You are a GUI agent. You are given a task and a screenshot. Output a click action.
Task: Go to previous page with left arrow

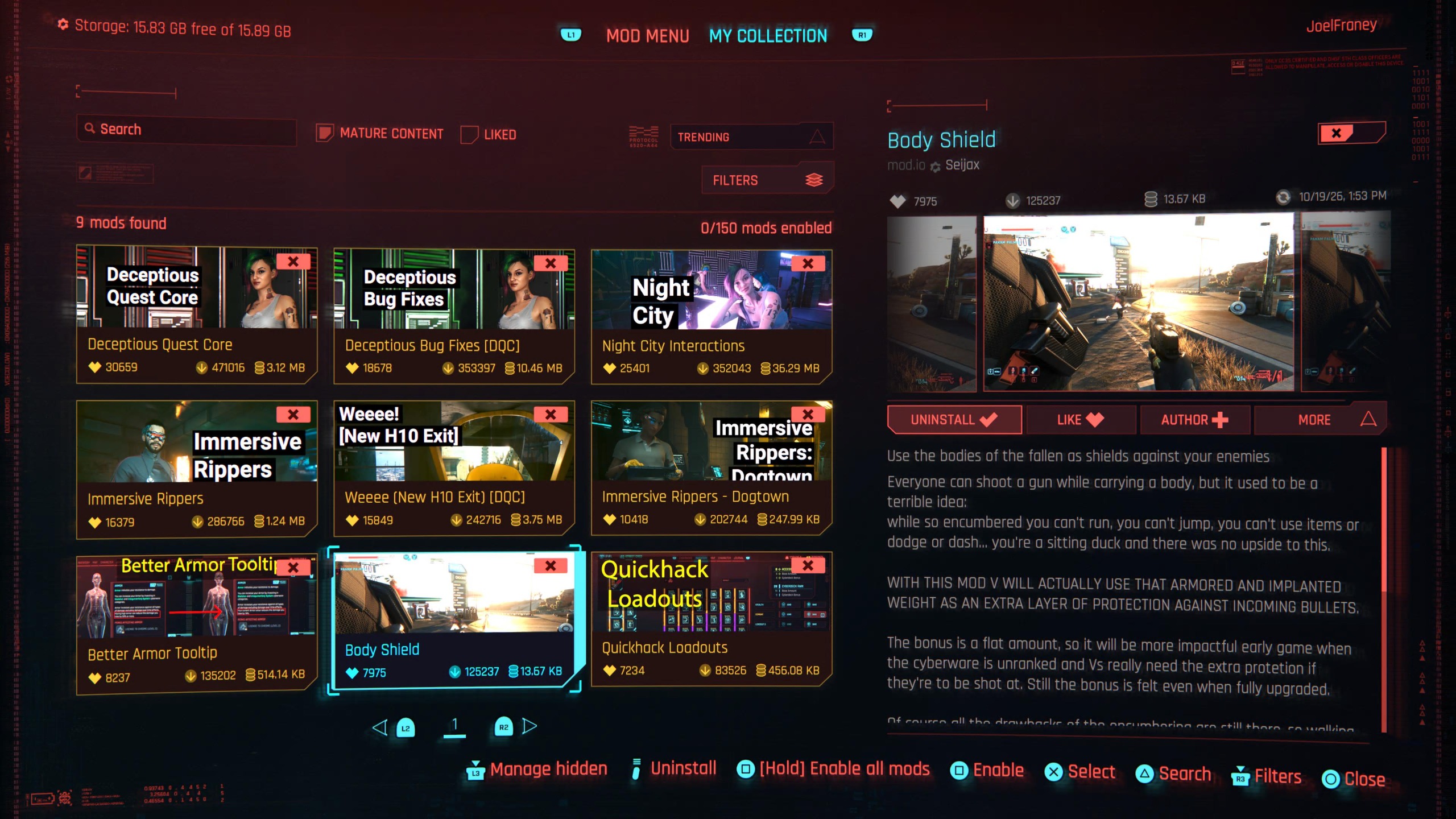click(x=379, y=727)
